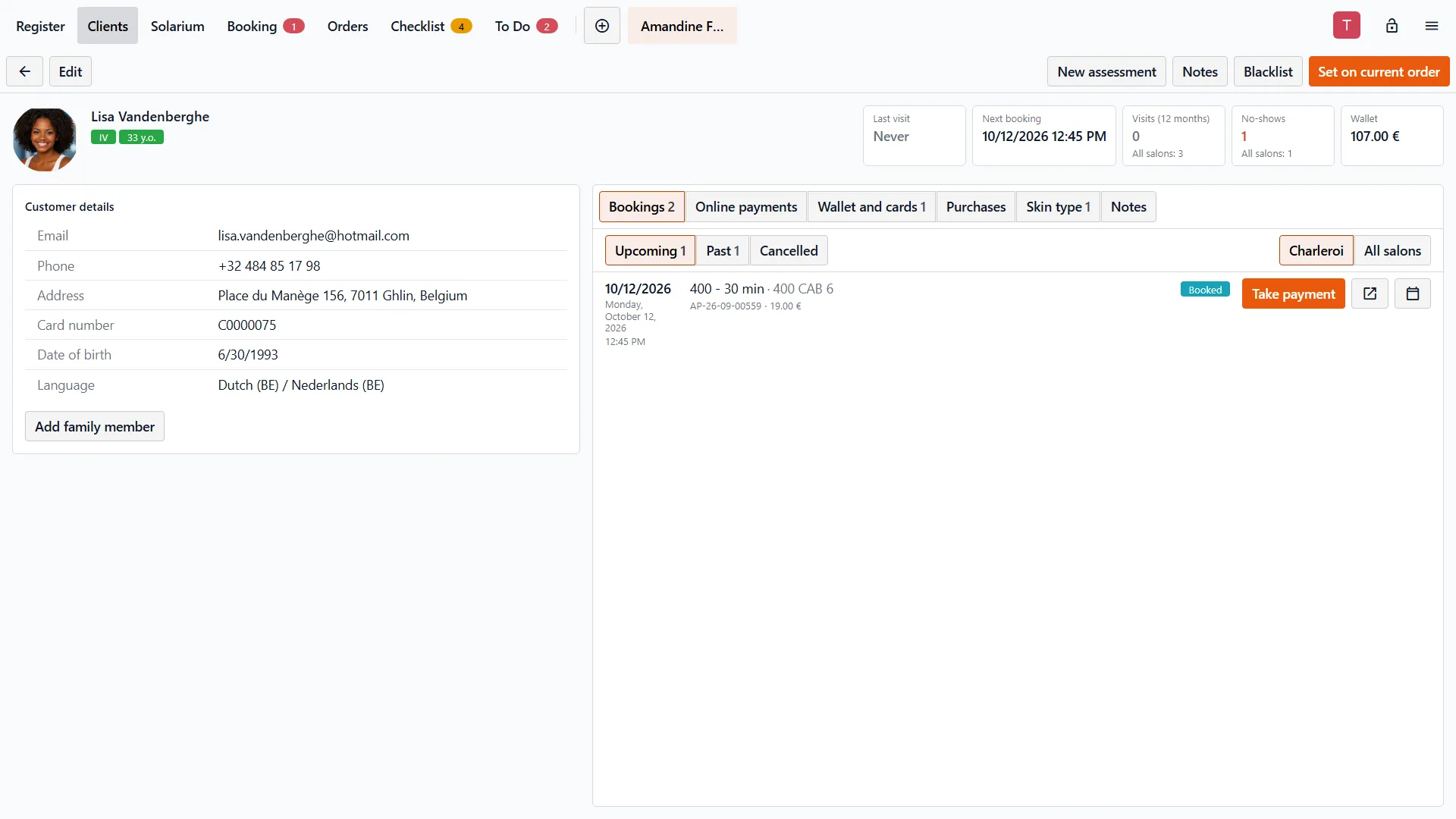
Task: Click Lisa Vandenberghe's profile photo
Action: [45, 140]
